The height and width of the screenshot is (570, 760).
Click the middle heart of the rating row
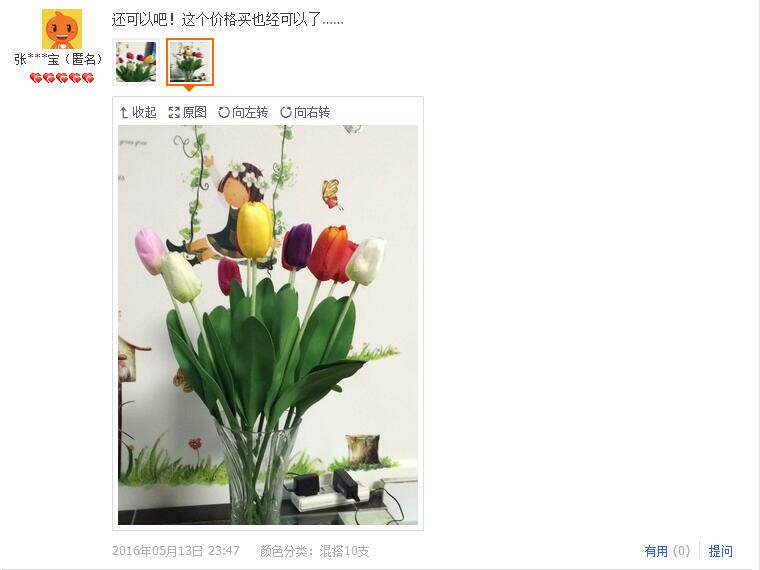click(x=62, y=78)
